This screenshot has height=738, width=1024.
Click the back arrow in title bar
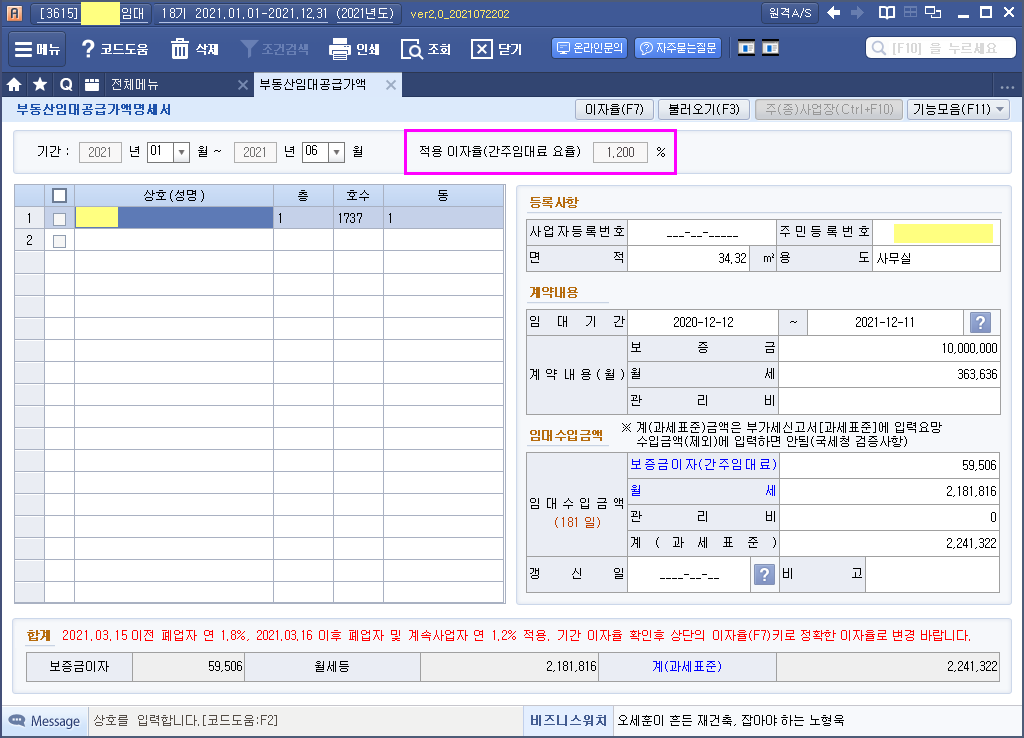[x=833, y=12]
